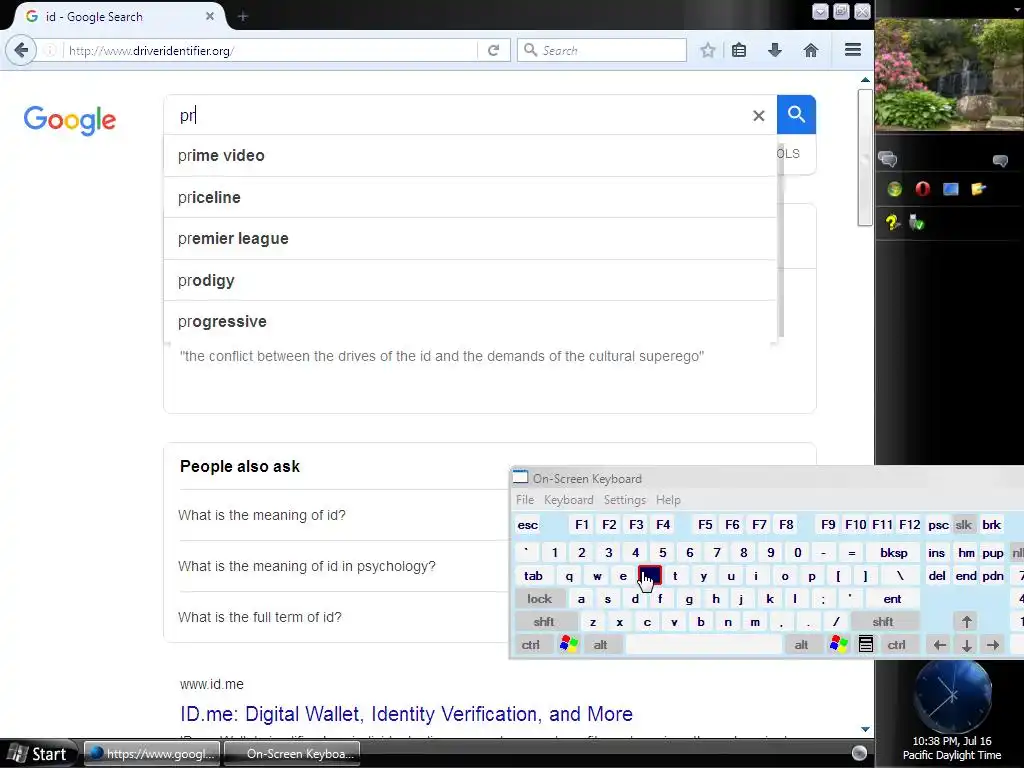
Task: Open the ID.me Digital Wallet result link
Action: (406, 714)
